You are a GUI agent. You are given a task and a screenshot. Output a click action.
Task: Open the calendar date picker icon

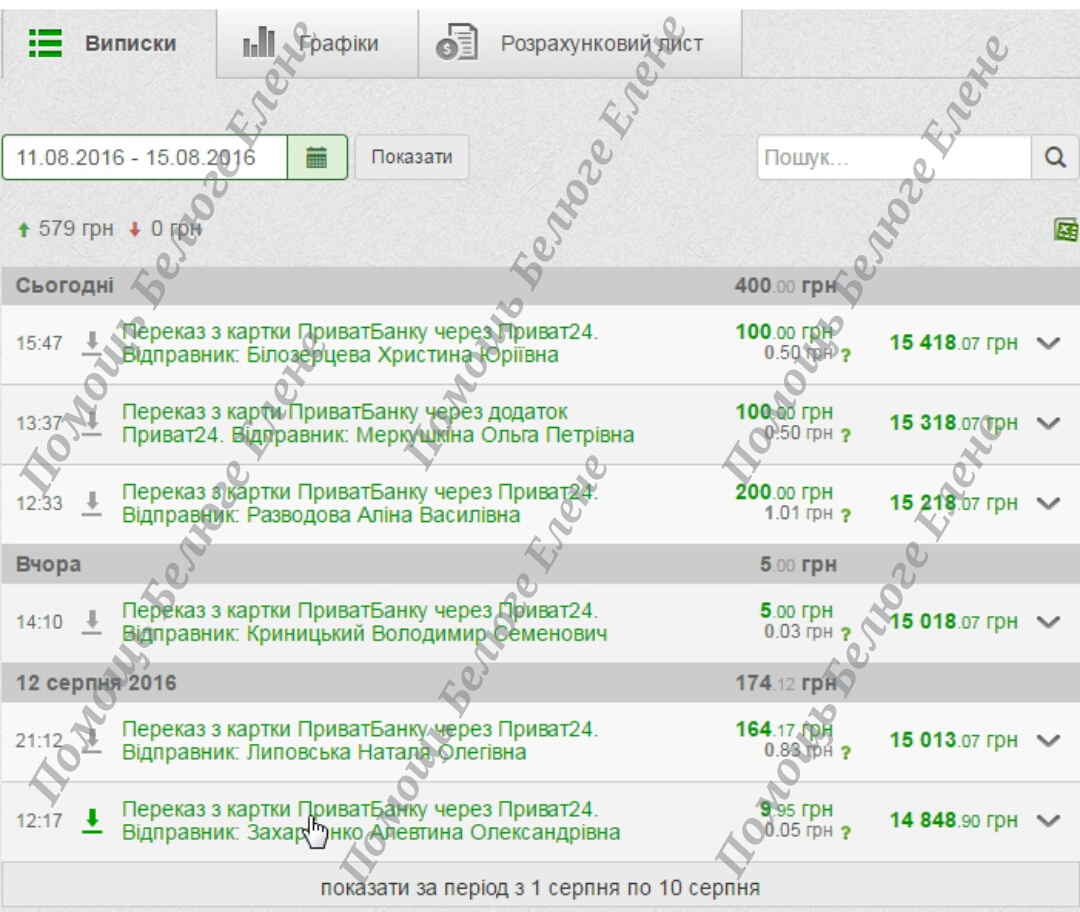(x=317, y=158)
